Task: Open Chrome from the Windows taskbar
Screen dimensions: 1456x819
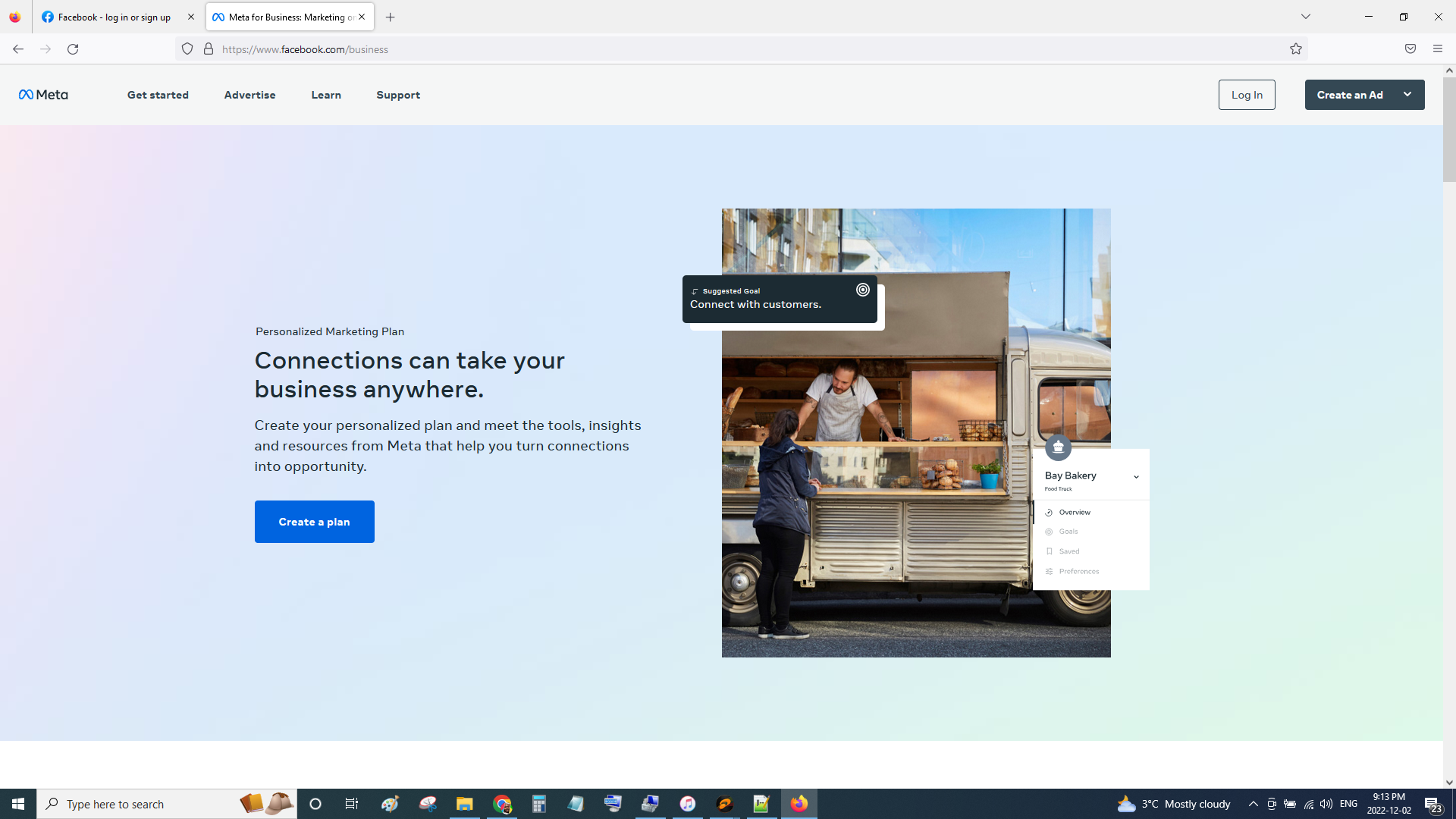Action: pyautogui.click(x=502, y=804)
